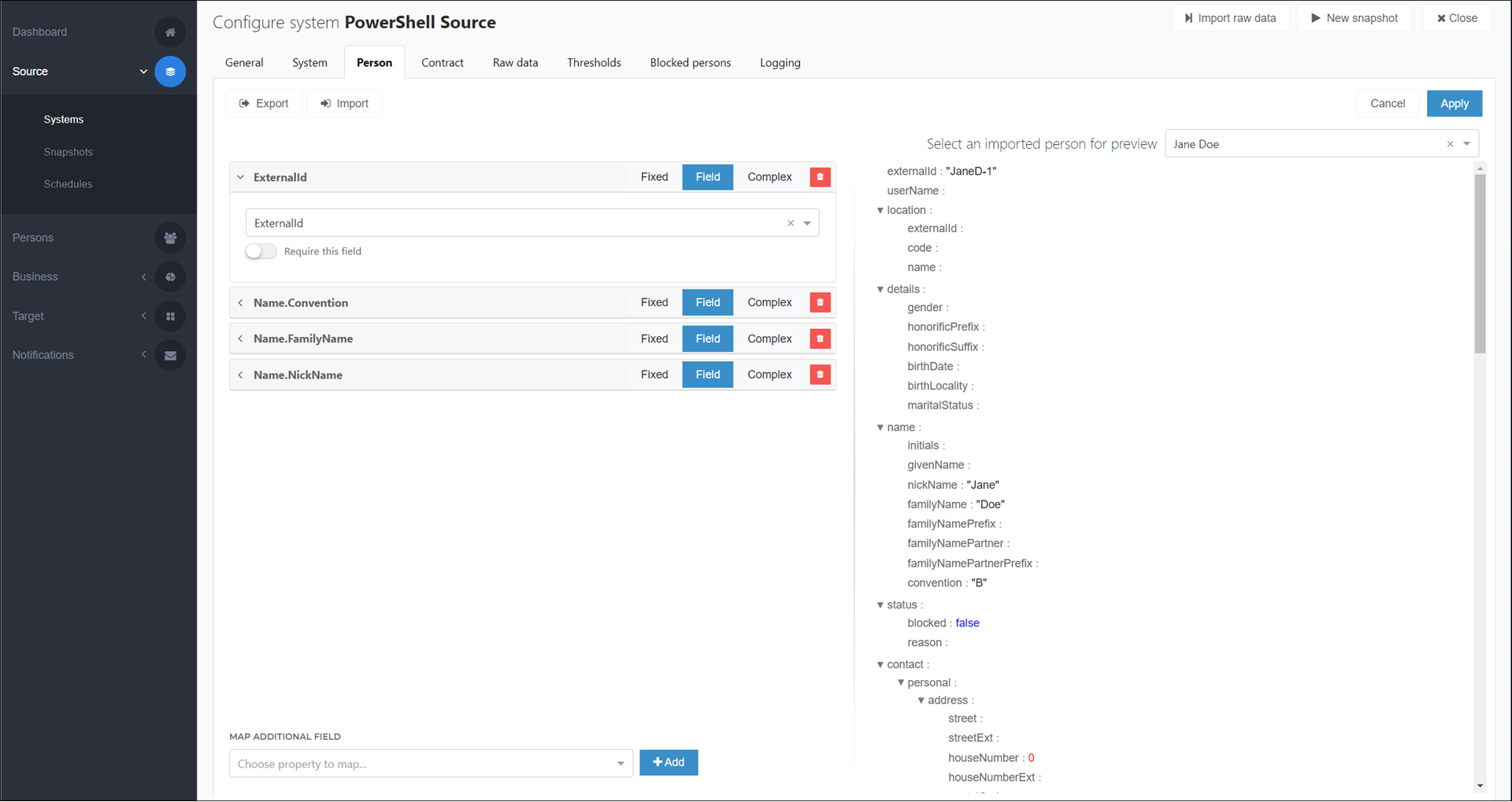Open the ExternalId field dropdown

pos(807,224)
